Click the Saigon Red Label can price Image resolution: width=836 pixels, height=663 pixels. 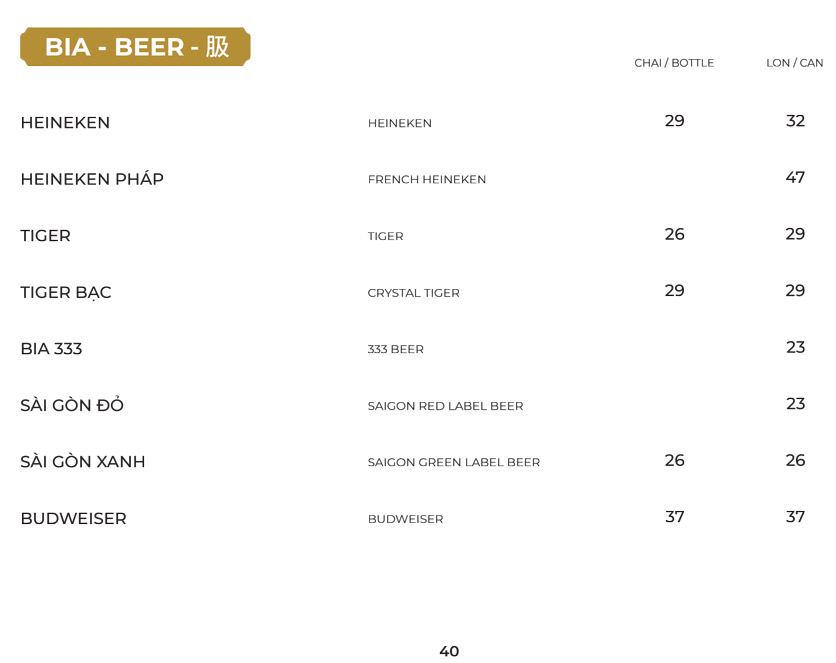795,404
